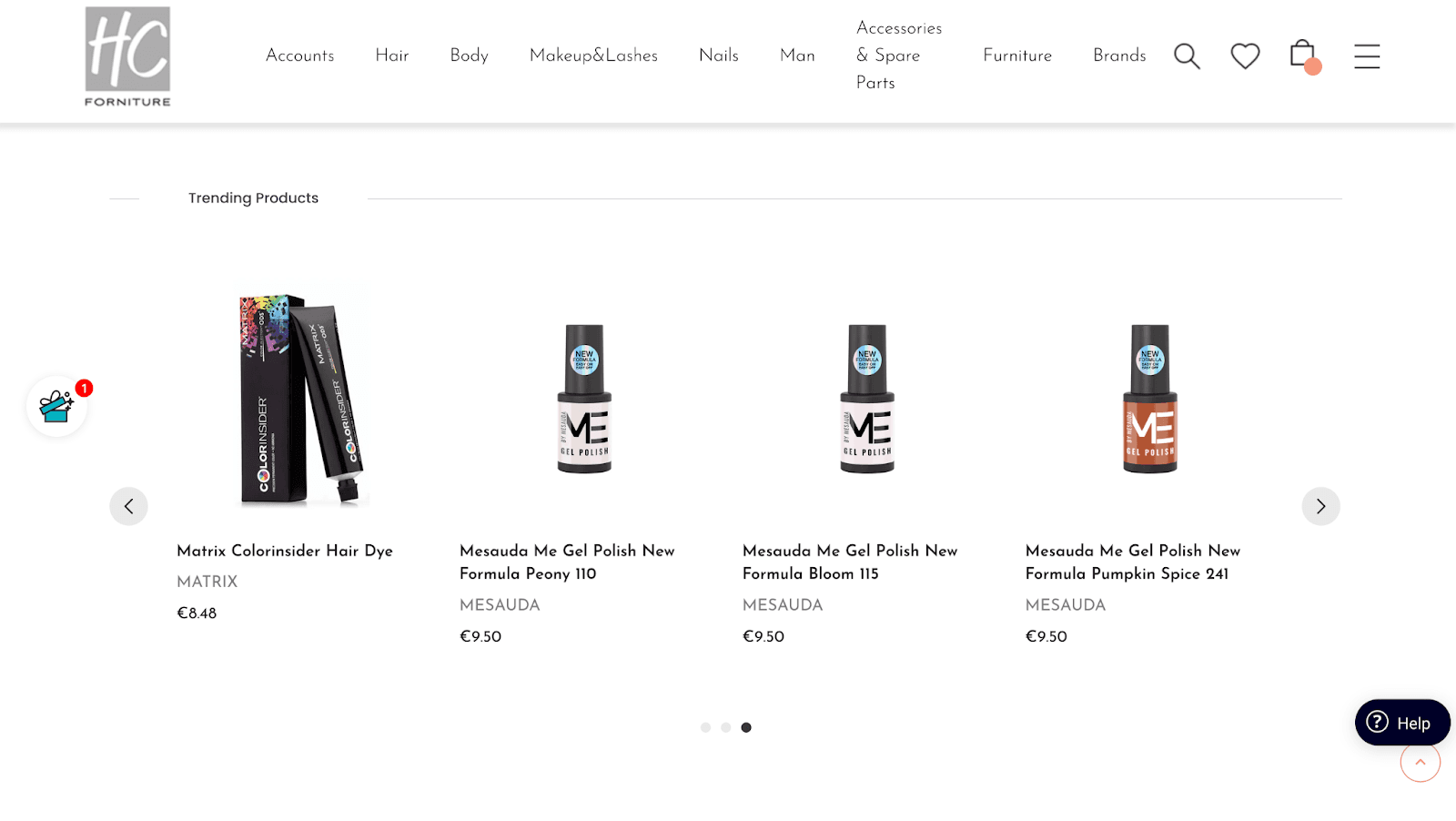Screen dimensions: 1456x821
Task: Open the shopping bag cart
Action: click(x=1303, y=55)
